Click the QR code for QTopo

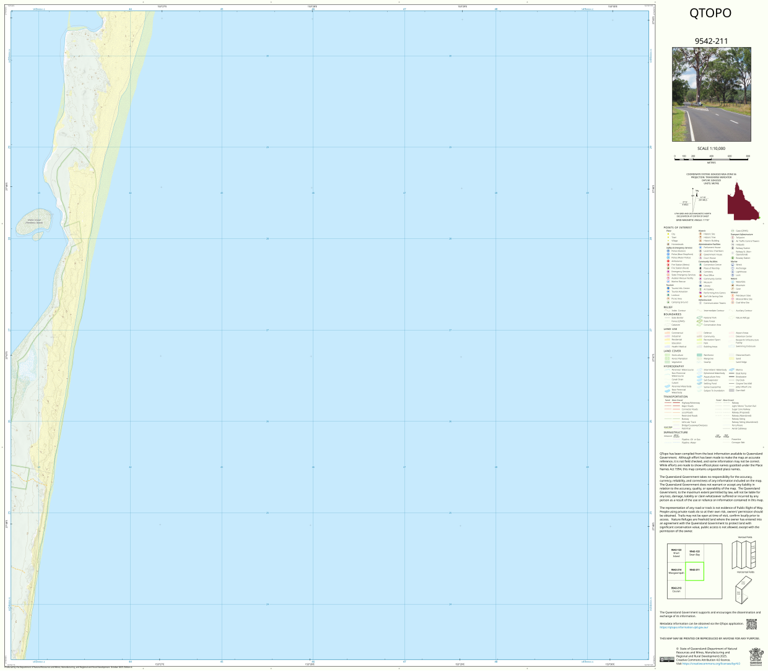click(x=751, y=624)
